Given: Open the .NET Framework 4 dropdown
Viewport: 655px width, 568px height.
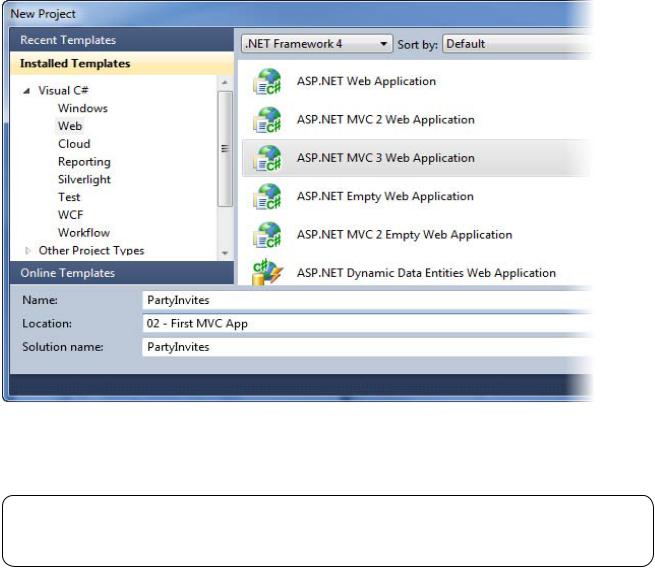Looking at the screenshot, I should (317, 44).
